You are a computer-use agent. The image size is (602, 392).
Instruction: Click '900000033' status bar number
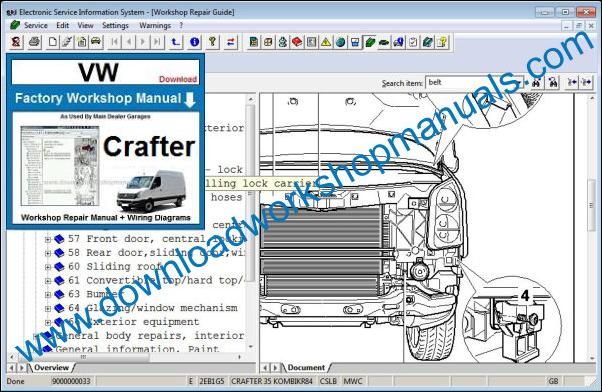click(71, 381)
